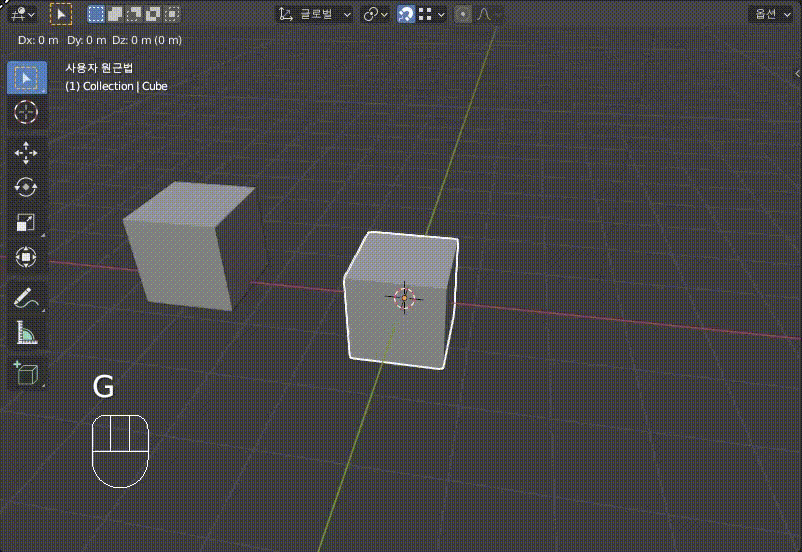Open the editor type dropdown
Viewport: 802px width, 552px height.
click(23, 14)
